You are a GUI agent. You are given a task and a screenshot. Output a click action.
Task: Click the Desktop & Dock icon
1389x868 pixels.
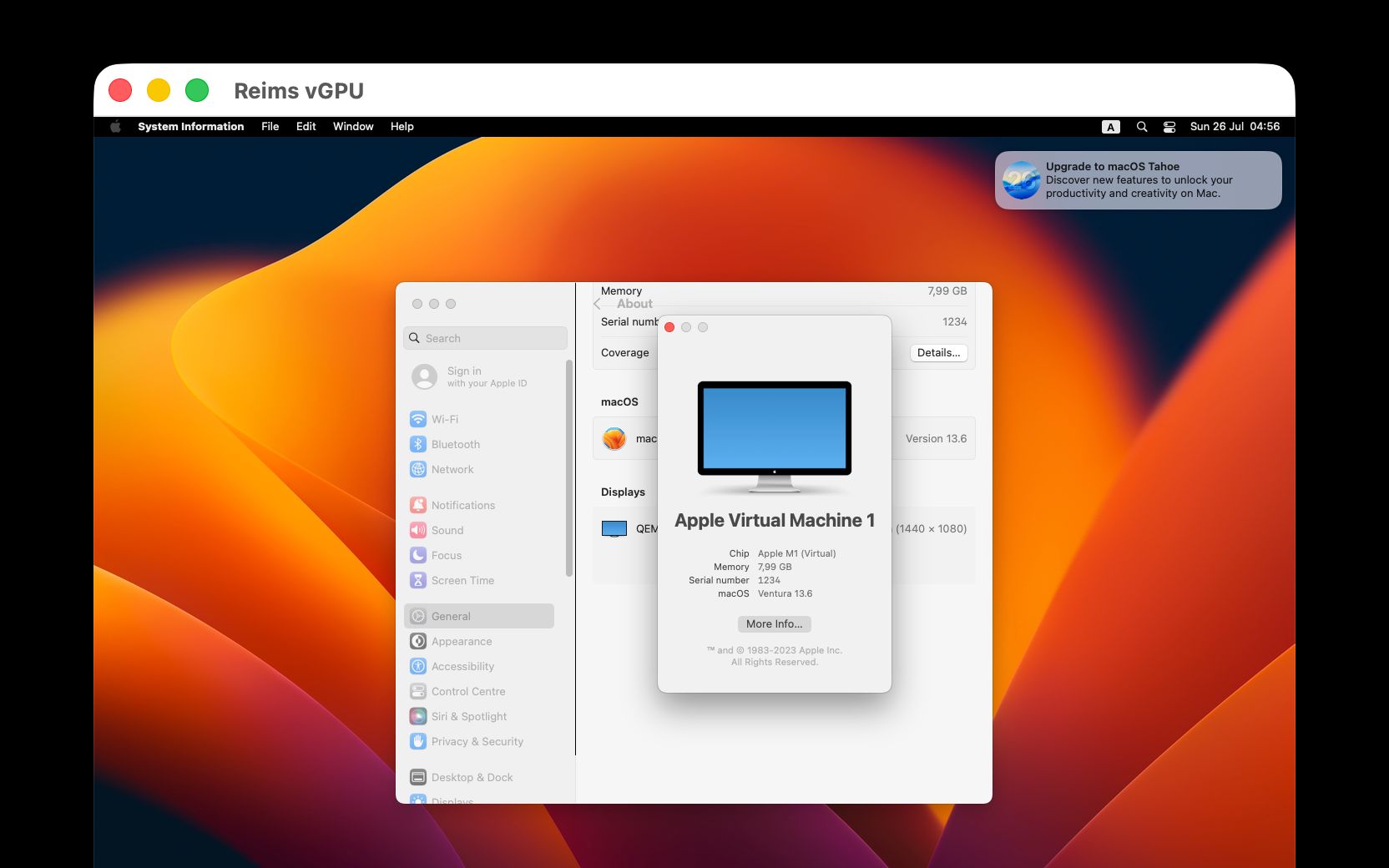click(418, 777)
